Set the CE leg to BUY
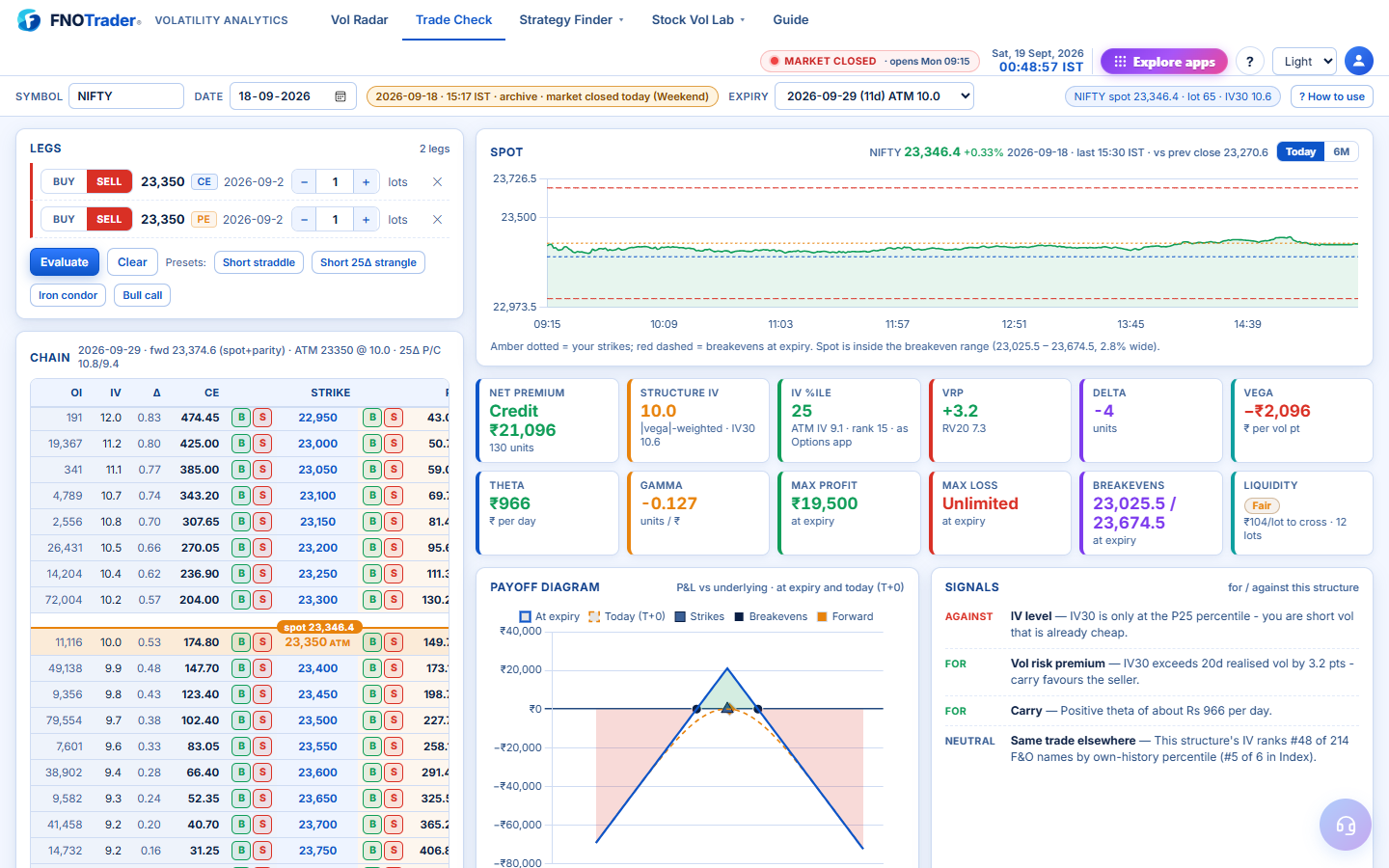Screen dimensions: 1389x868 pyautogui.click(x=64, y=181)
